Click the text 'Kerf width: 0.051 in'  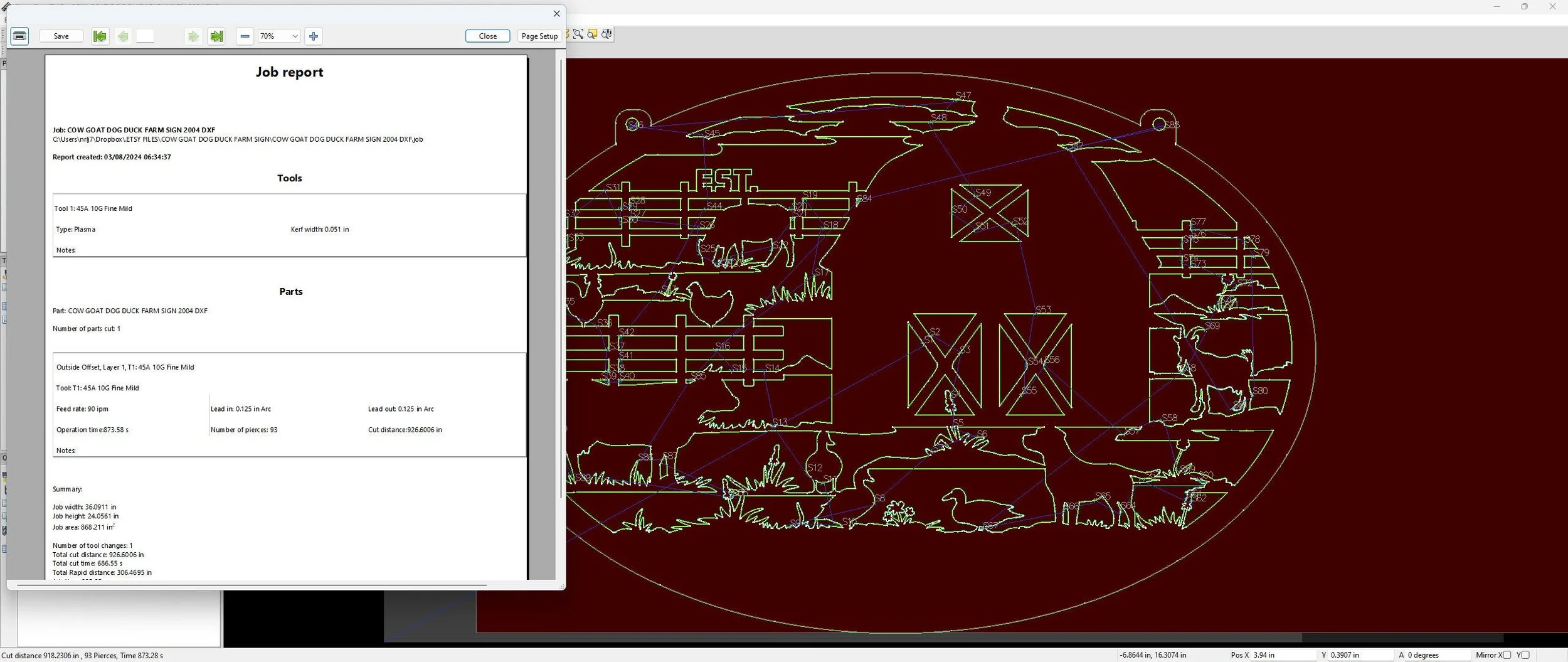[x=320, y=229]
